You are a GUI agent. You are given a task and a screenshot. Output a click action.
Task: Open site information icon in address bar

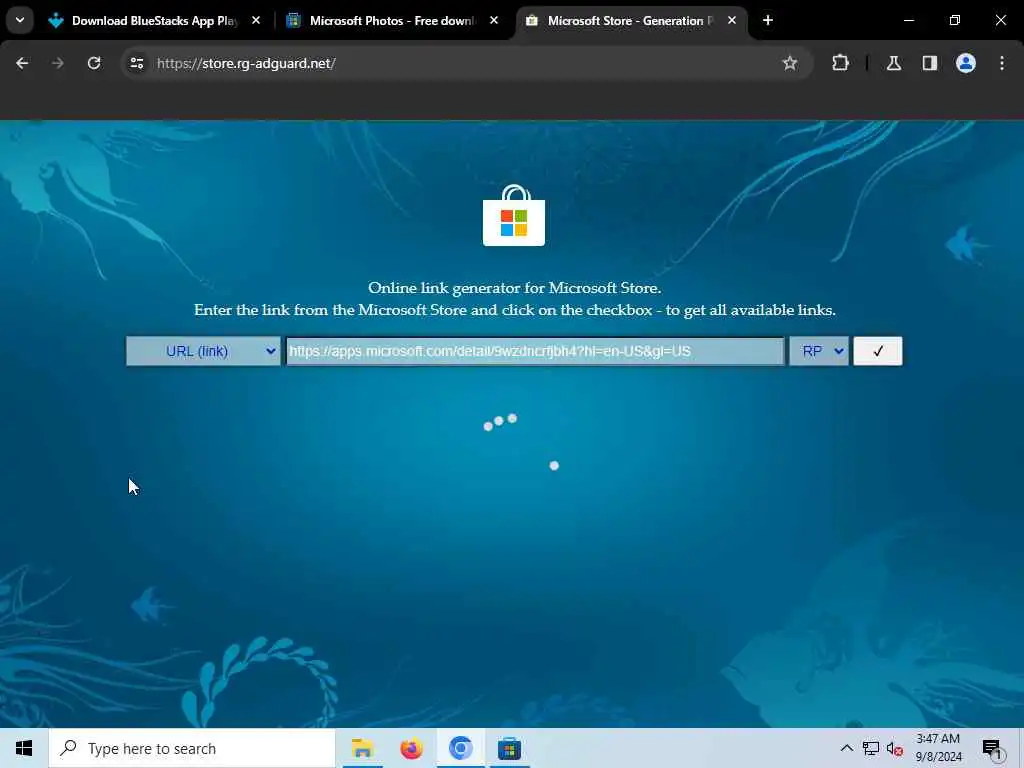[136, 63]
